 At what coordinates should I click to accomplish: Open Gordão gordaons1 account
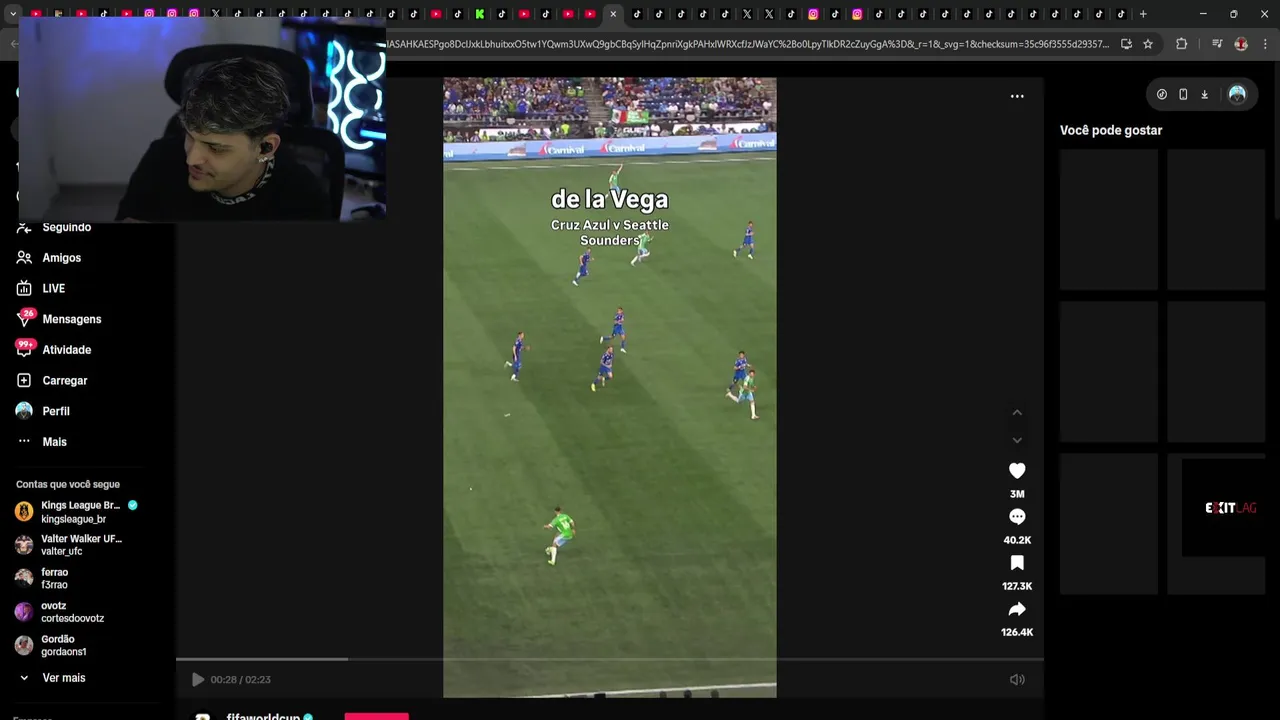click(x=51, y=645)
